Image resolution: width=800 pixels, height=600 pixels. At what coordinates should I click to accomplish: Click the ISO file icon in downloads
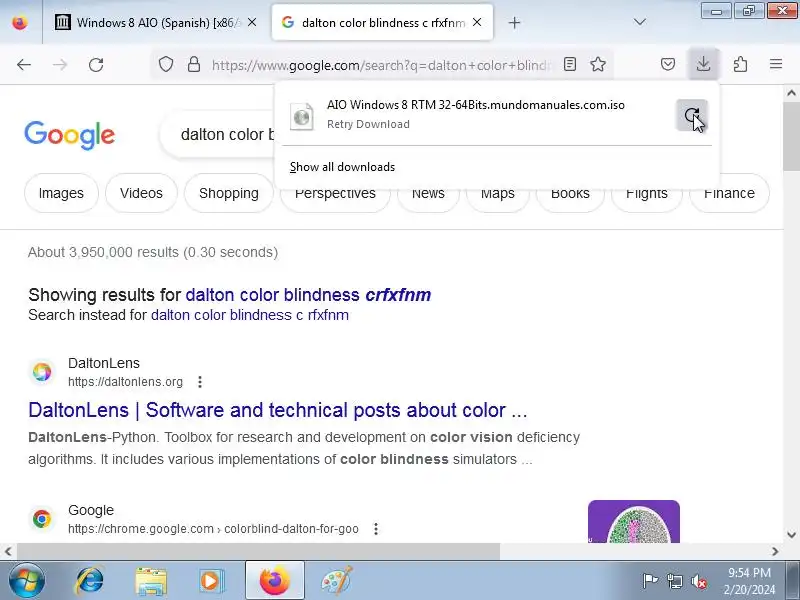(302, 117)
